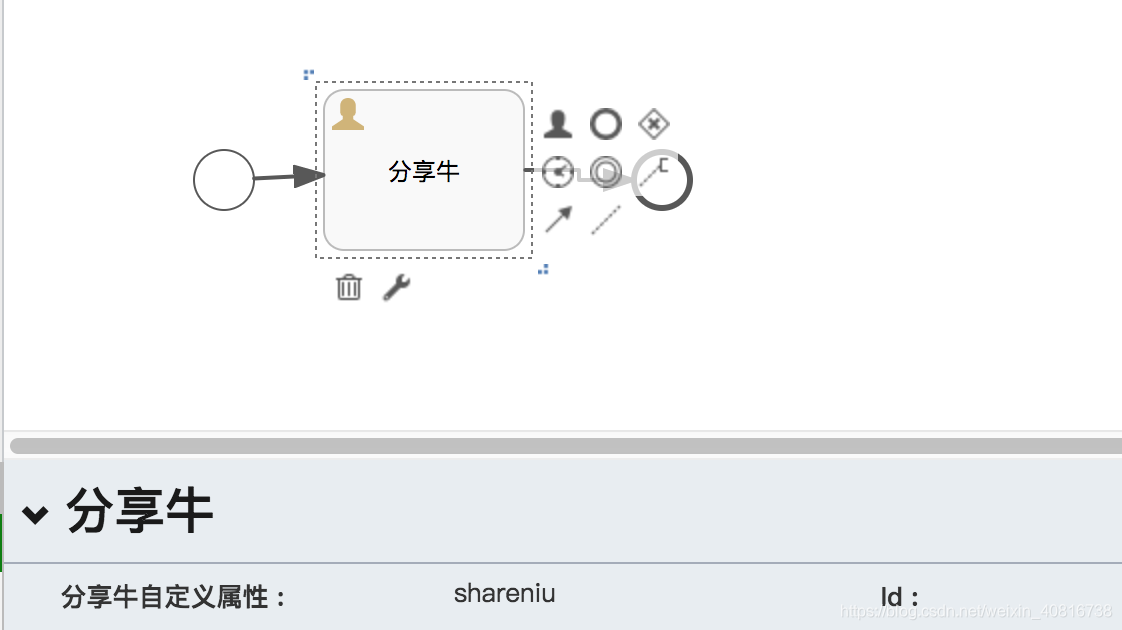Select the timer boundary event on task border
Viewport: 1122px width, 630px height.
point(662,178)
